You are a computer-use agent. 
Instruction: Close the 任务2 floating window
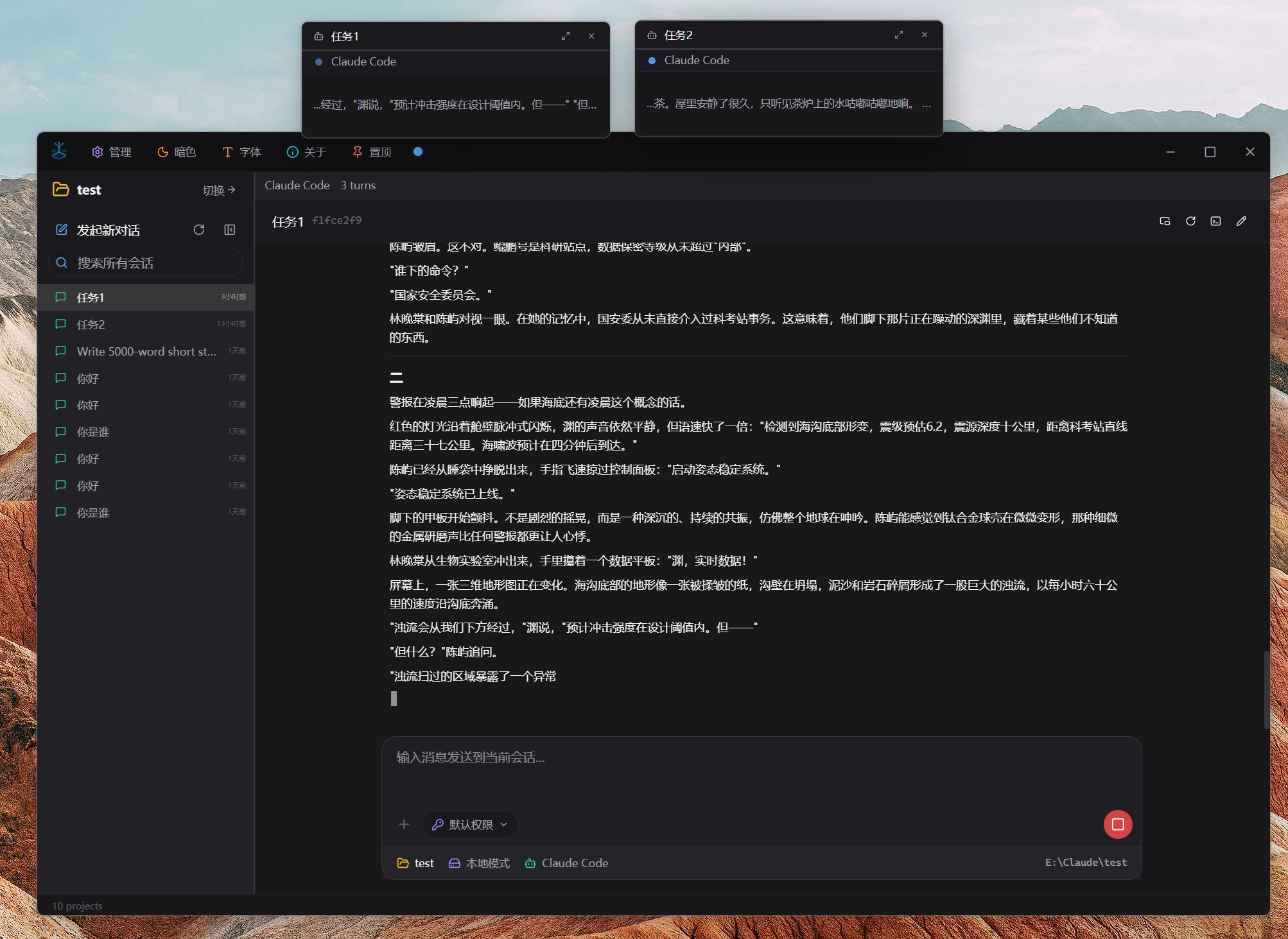tap(925, 35)
